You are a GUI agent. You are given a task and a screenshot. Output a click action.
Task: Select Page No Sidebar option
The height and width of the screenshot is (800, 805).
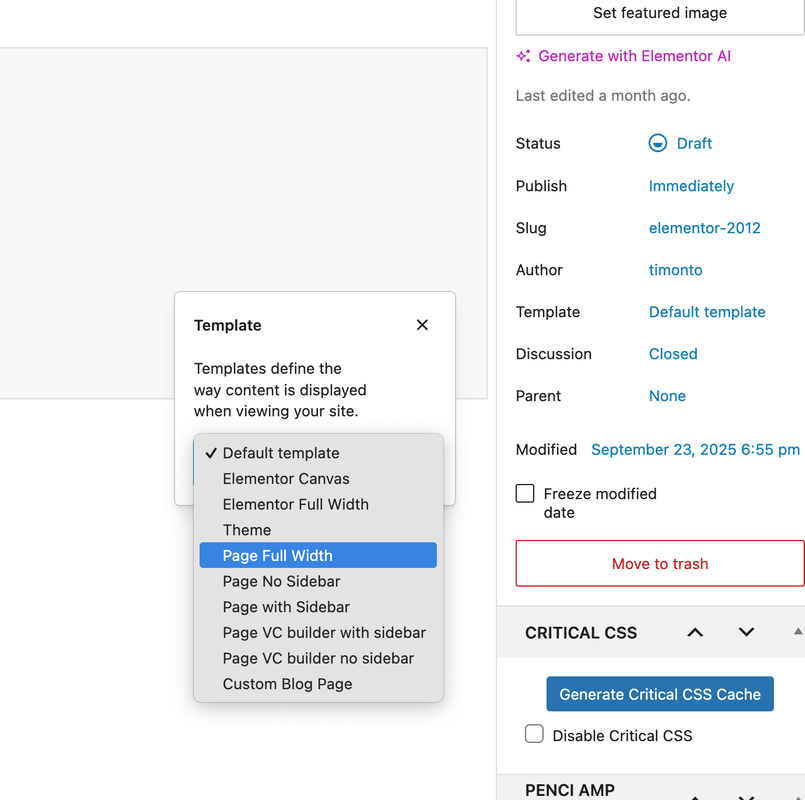tap(282, 581)
